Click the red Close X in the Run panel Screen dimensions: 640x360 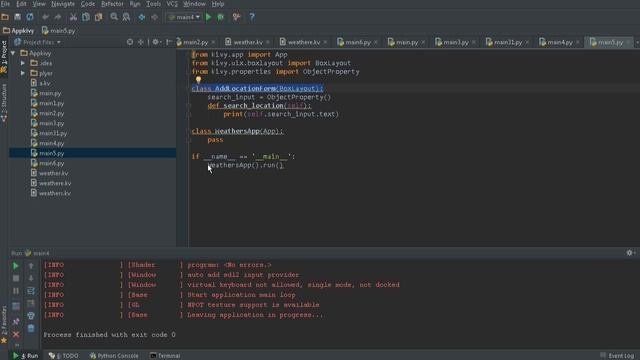[16, 334]
